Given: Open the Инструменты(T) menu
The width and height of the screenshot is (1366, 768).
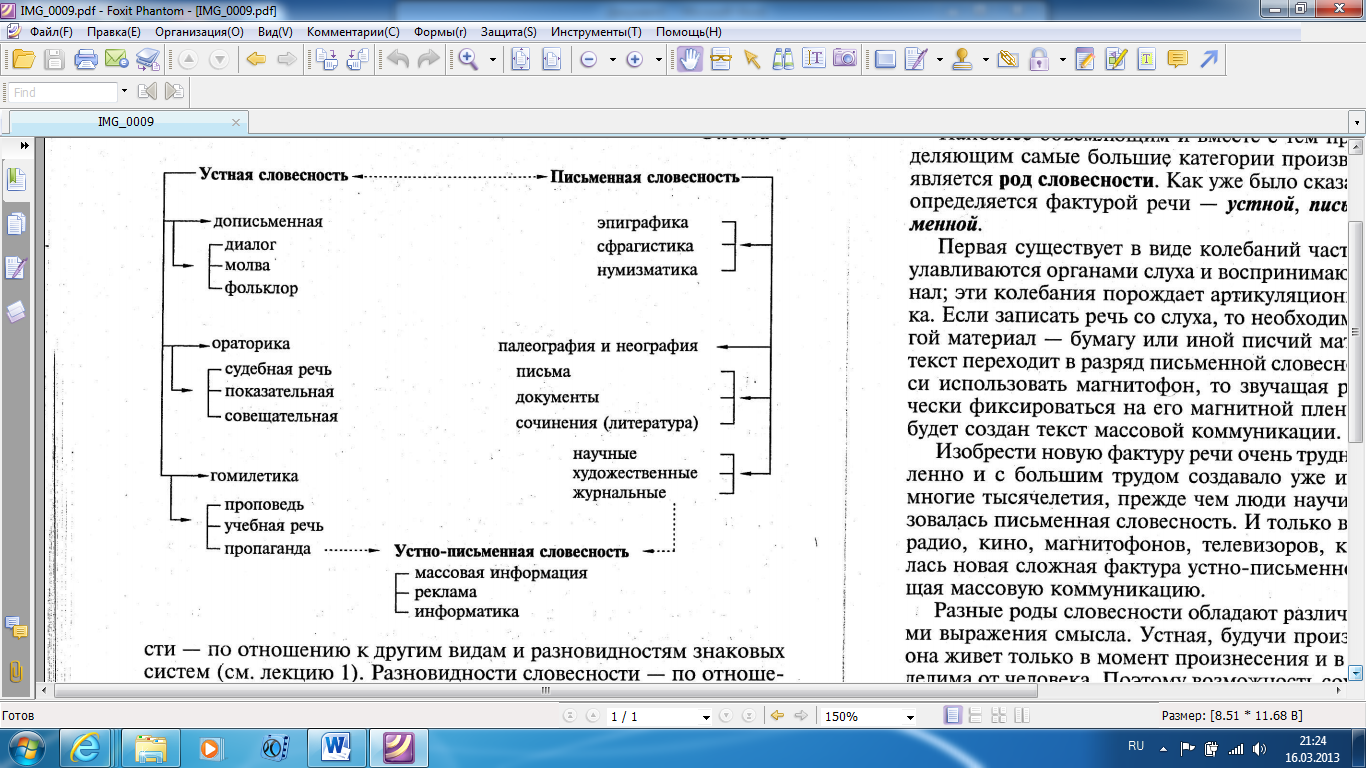Looking at the screenshot, I should pos(596,32).
